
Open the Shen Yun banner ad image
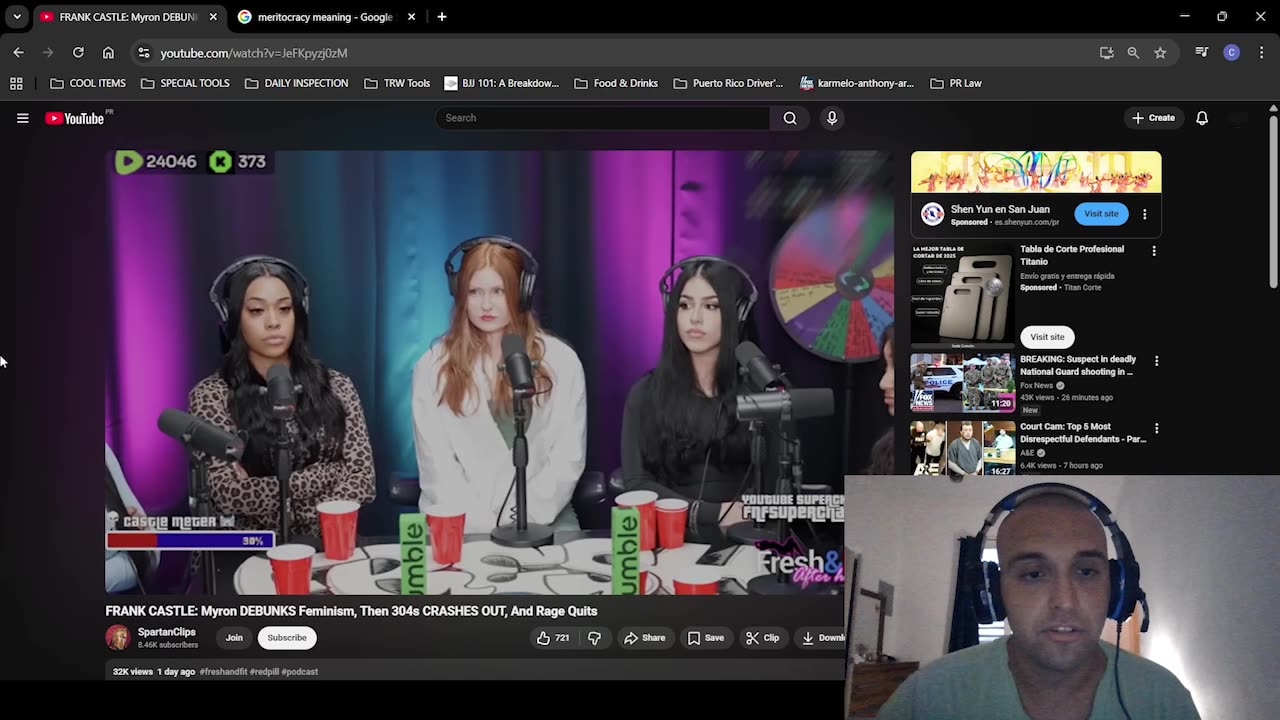(1036, 172)
